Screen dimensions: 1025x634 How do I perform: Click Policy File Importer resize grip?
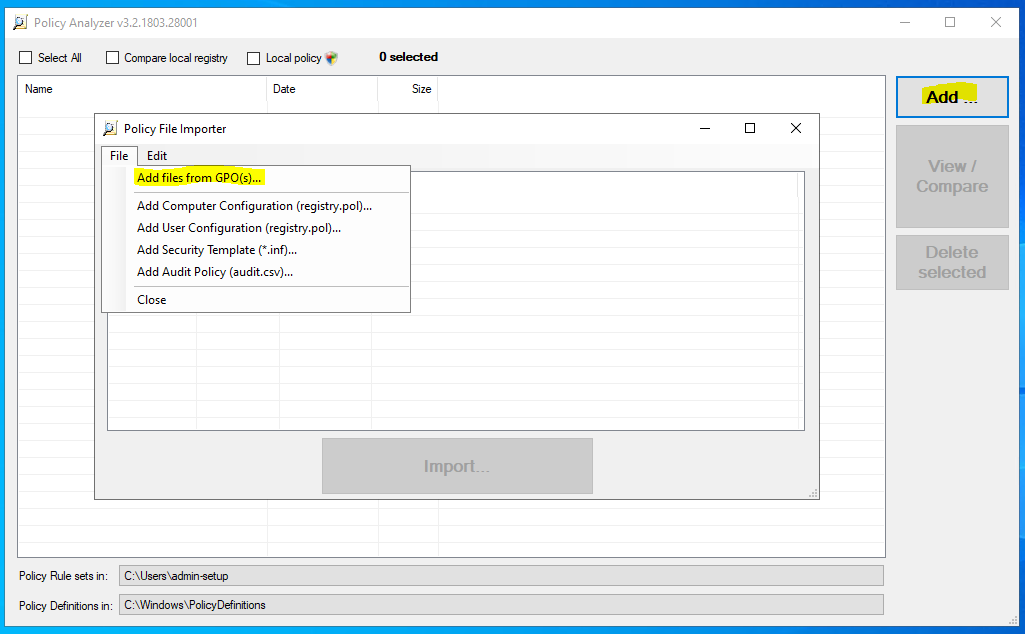[813, 493]
